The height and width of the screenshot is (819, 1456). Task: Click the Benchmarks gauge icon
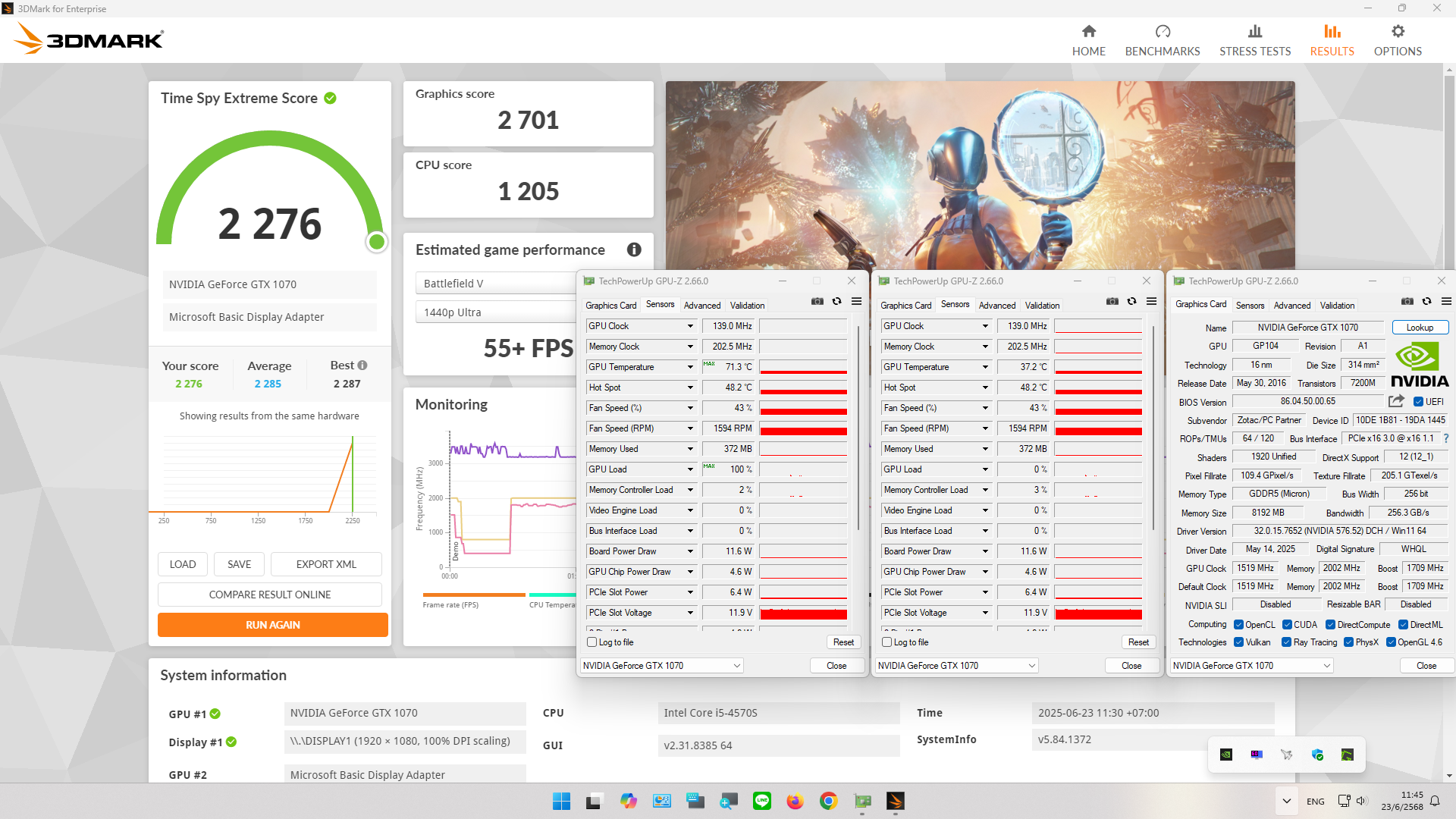click(x=1163, y=32)
